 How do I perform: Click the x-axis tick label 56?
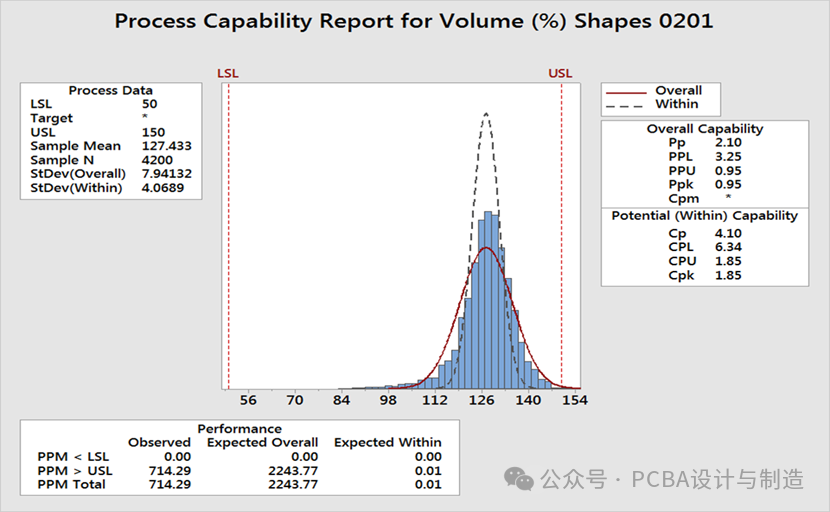[x=248, y=400]
